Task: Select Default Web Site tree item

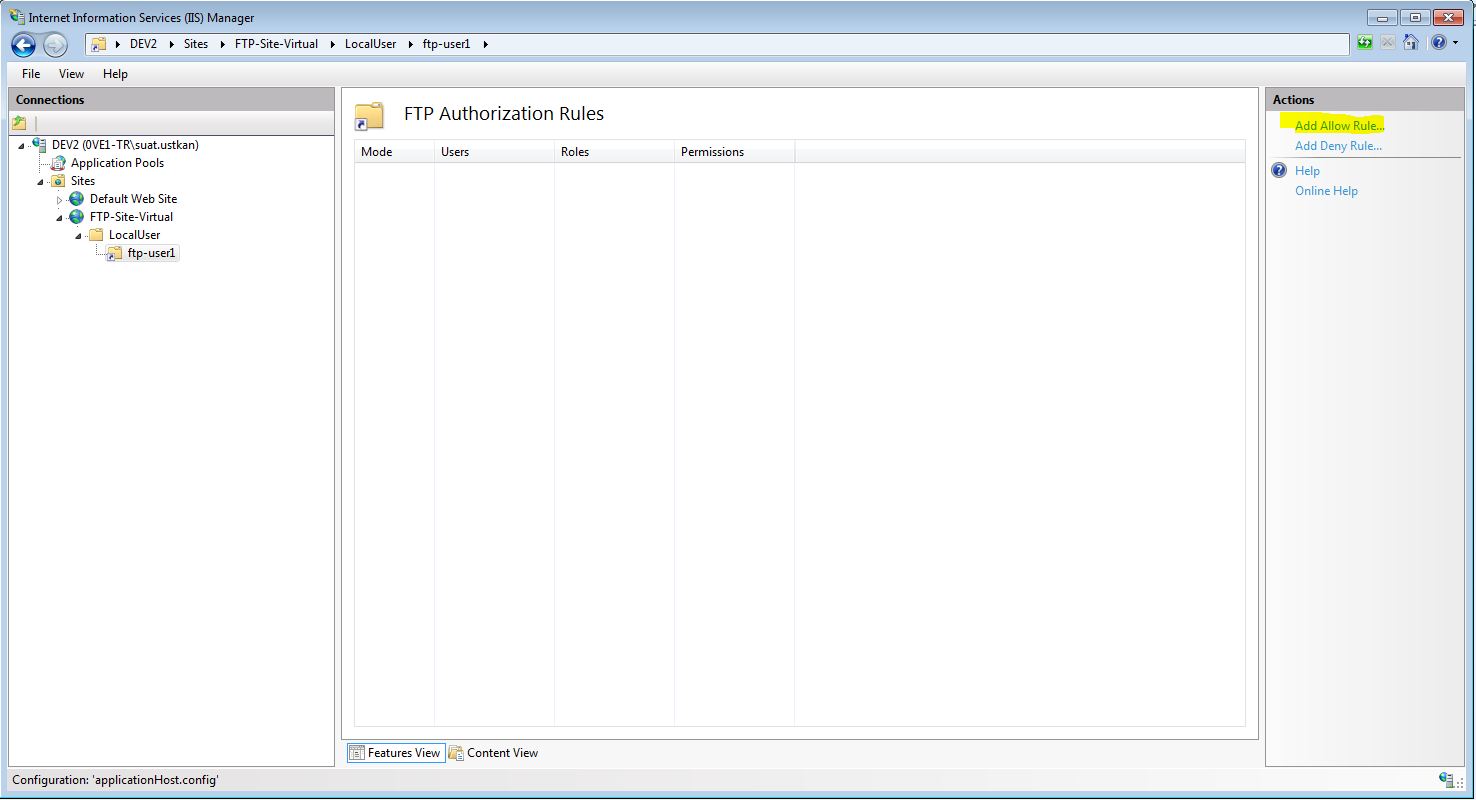Action: click(x=133, y=199)
